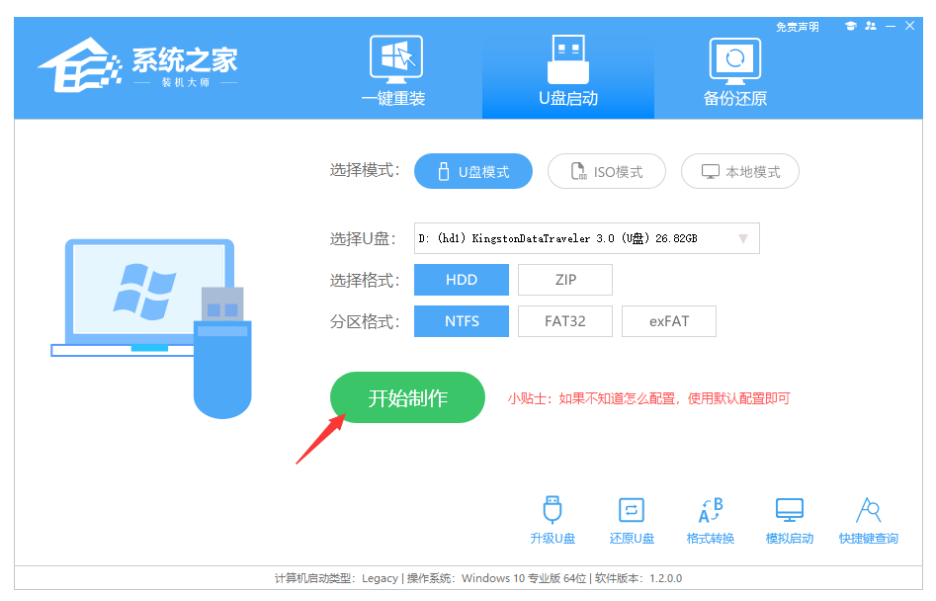Open the 格式转换 format conversion tool
Viewport: 936px width, 601px height.
pyautogui.click(x=710, y=519)
